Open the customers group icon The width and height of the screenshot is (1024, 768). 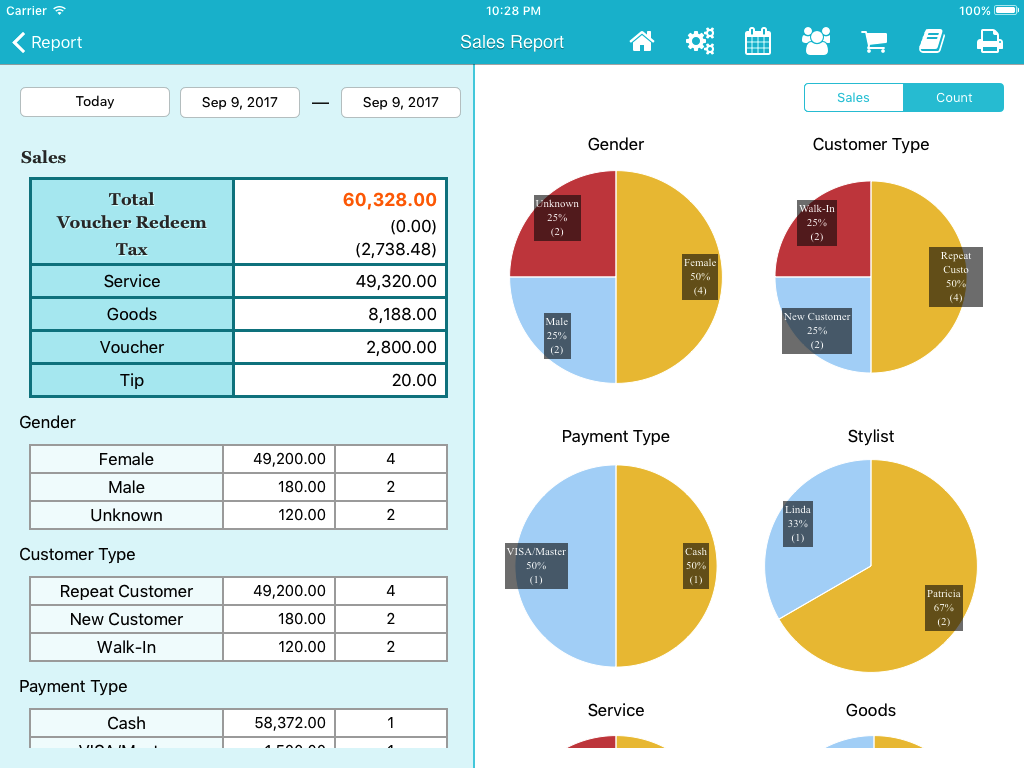[x=816, y=42]
